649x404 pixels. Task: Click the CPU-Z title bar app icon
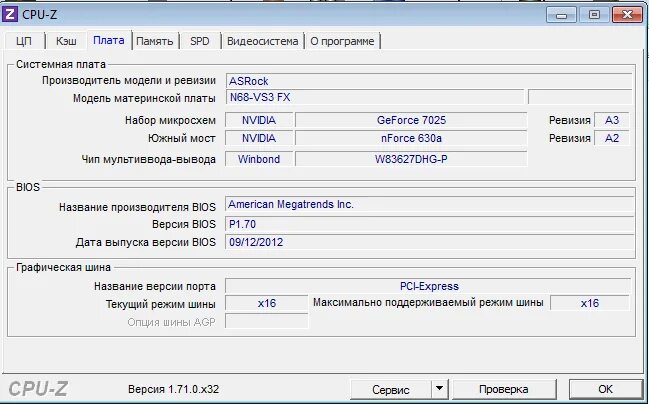10,15
